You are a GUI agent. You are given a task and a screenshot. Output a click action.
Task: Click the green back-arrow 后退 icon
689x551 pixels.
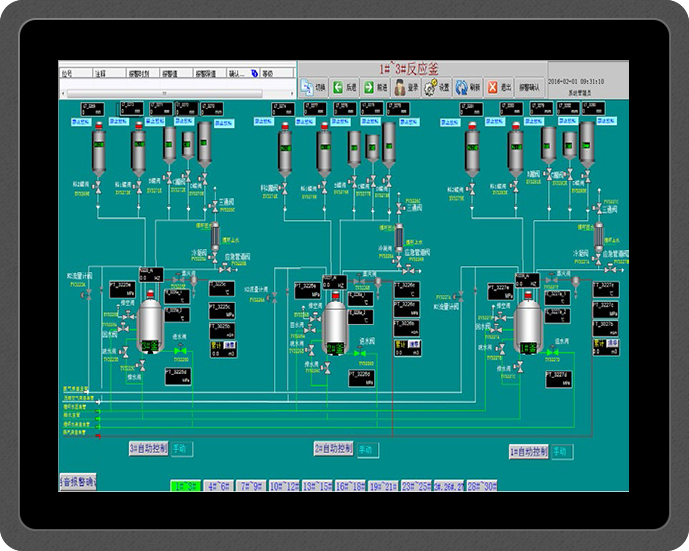pos(338,87)
